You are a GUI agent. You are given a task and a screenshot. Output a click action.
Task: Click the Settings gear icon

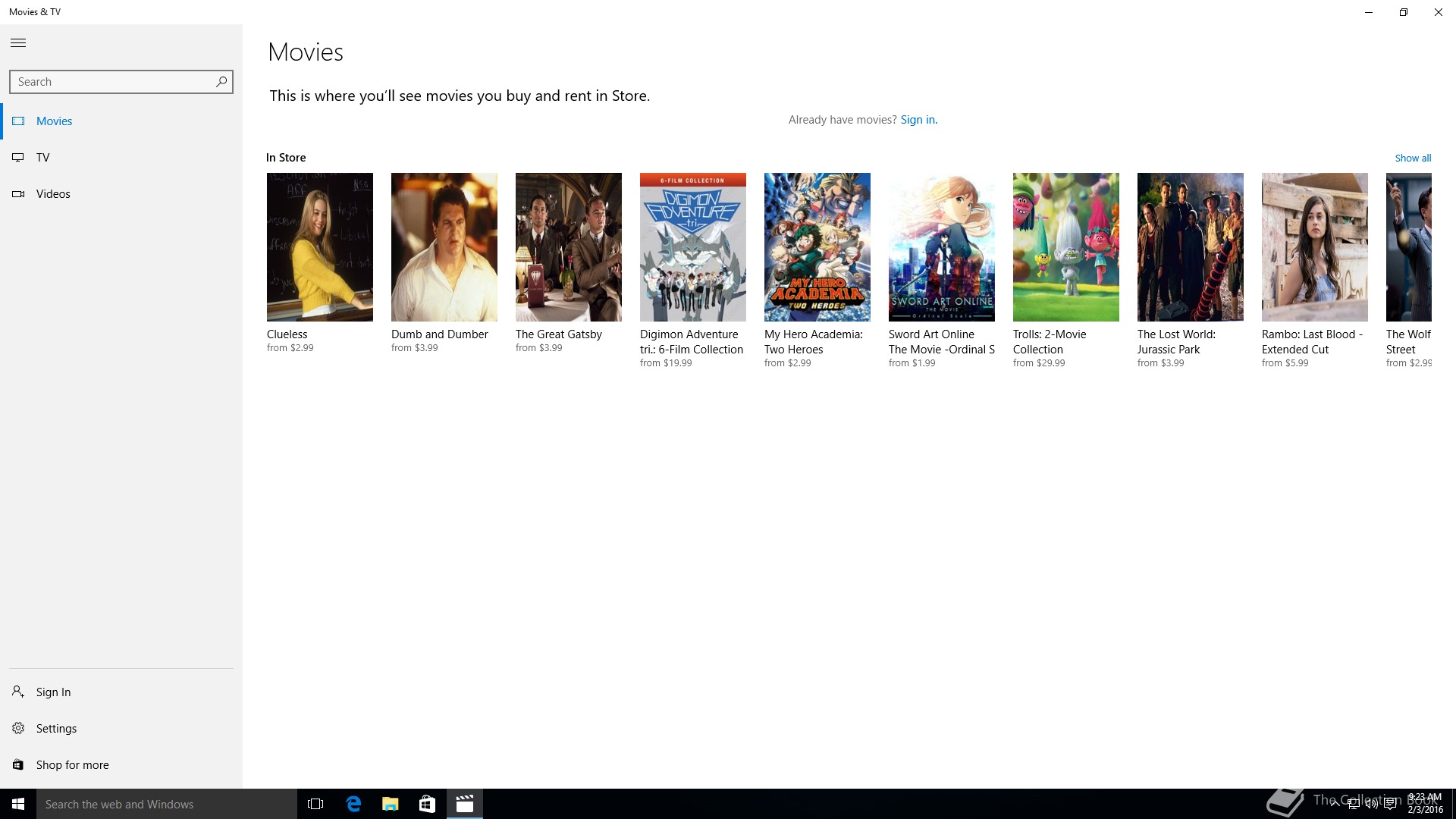(x=18, y=728)
